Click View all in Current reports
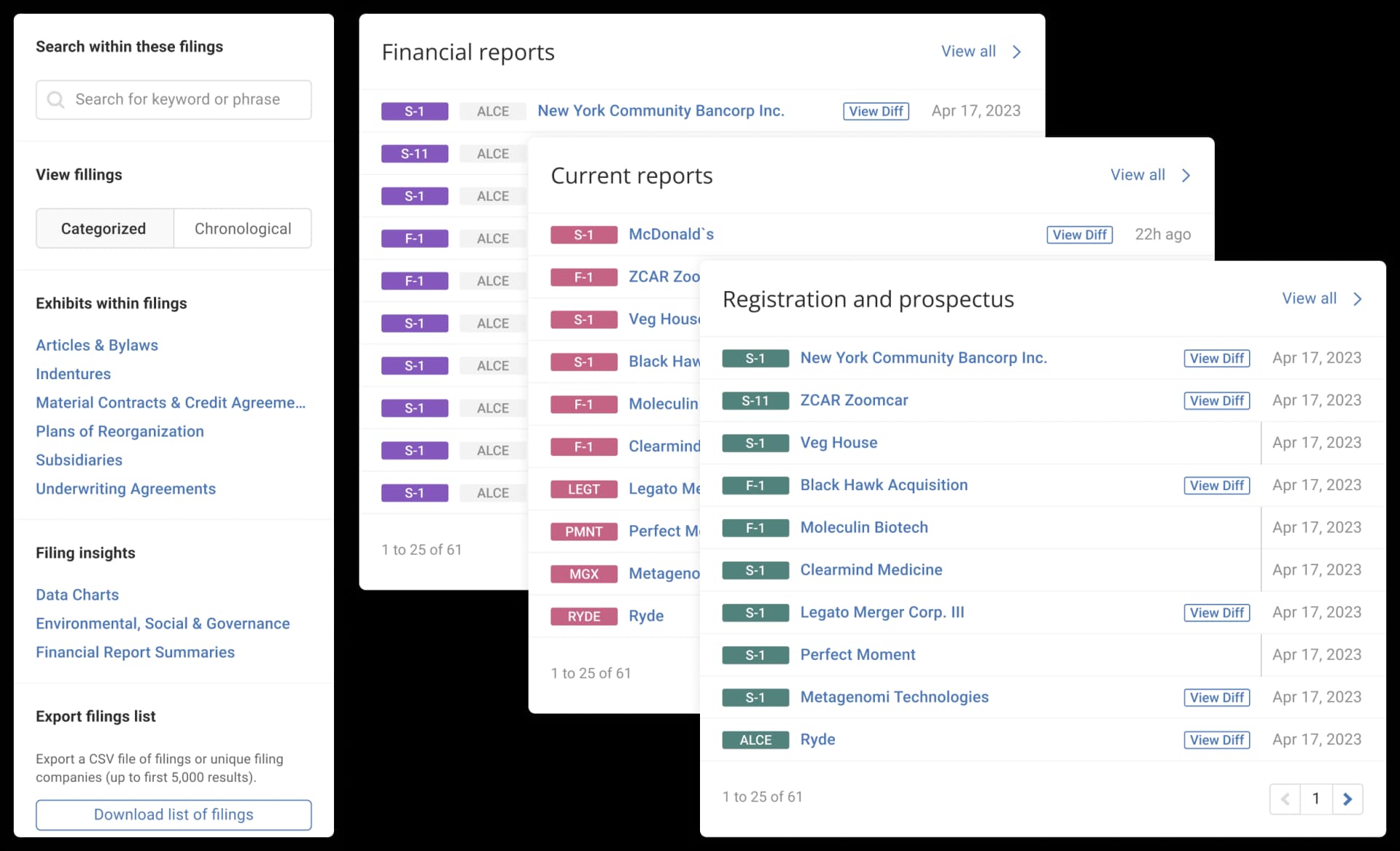The image size is (1400, 851). (1137, 175)
